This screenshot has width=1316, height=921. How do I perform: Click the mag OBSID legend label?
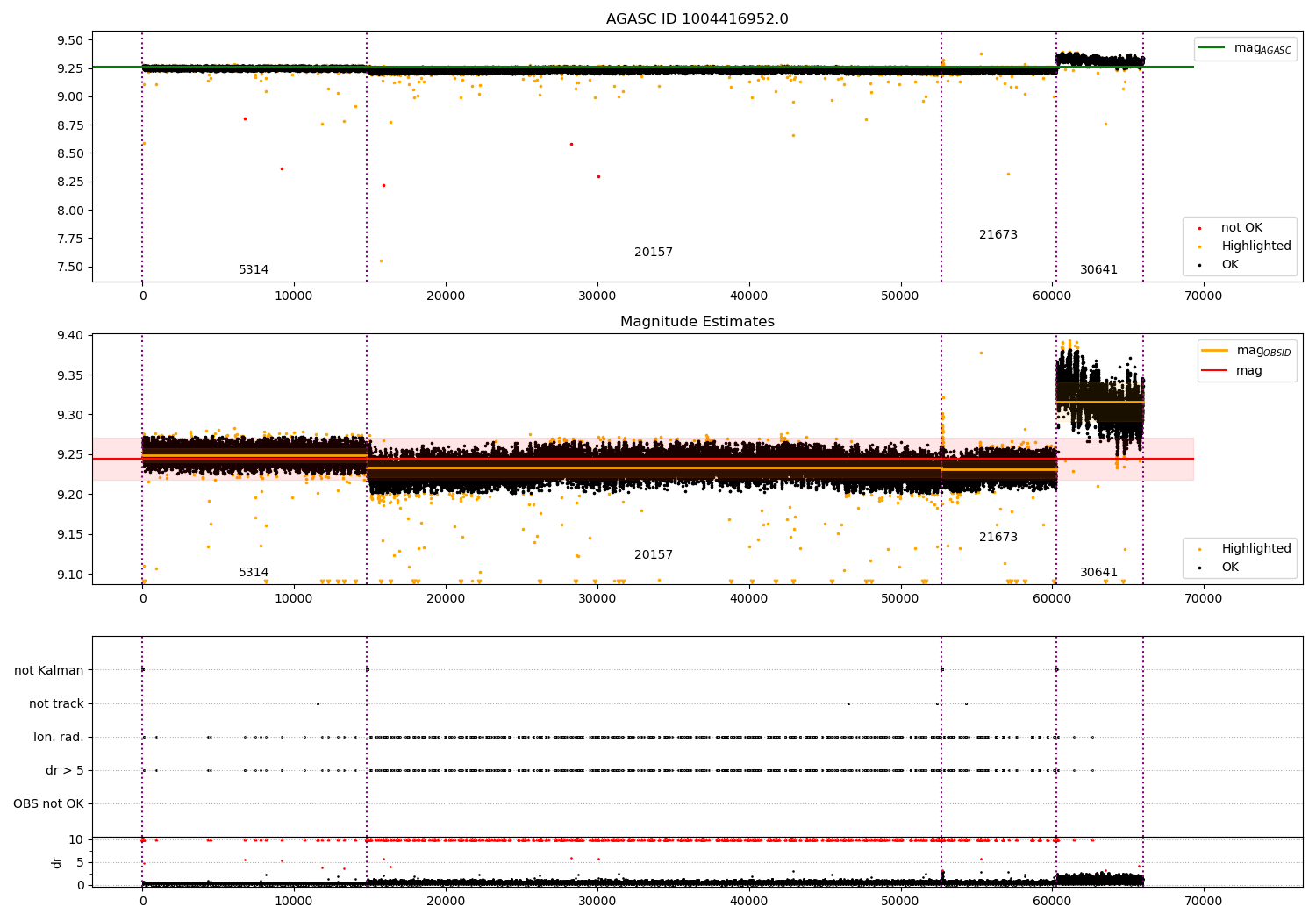(x=1264, y=351)
